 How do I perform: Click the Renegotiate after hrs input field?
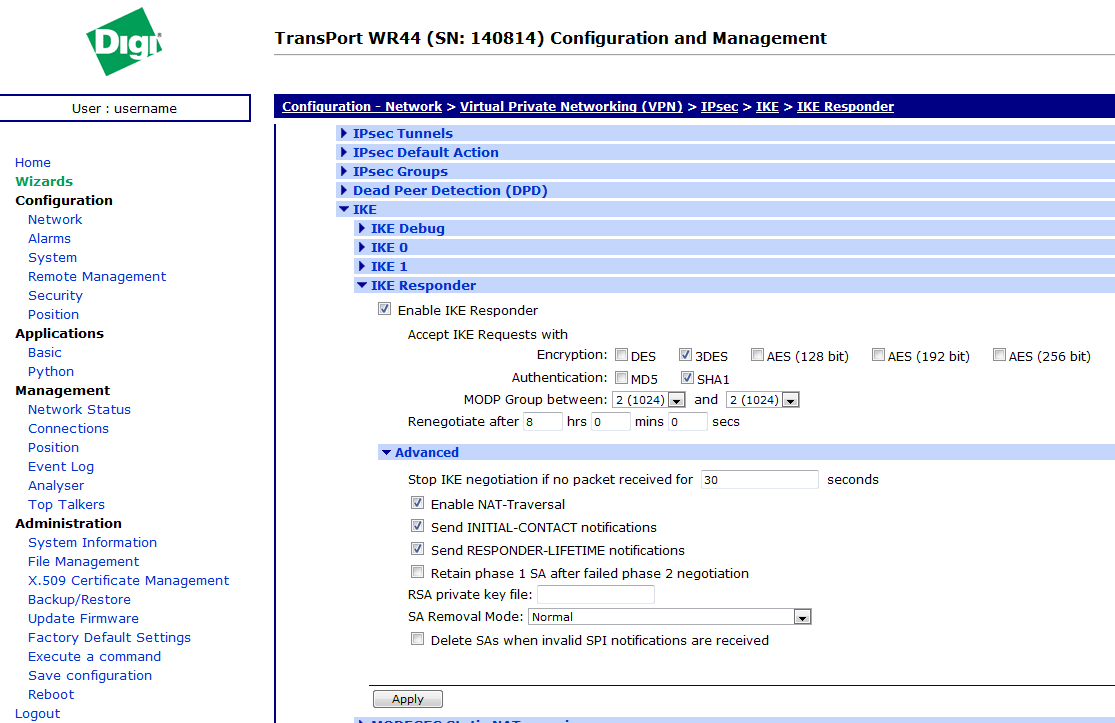click(x=543, y=422)
